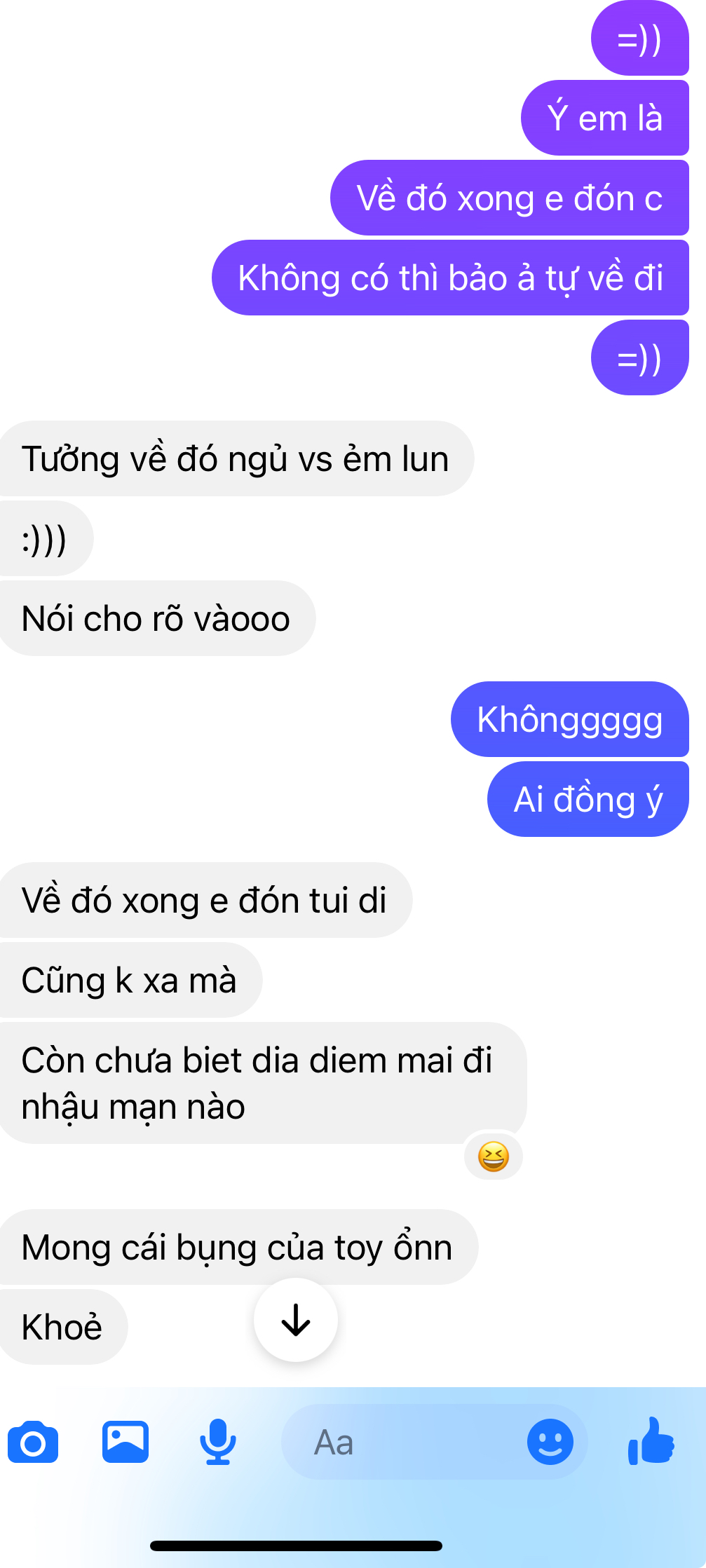Tap the 'Nói cho rõ vàooo' bubble
Image resolution: width=706 pixels, height=1568 pixels.
pos(157,618)
